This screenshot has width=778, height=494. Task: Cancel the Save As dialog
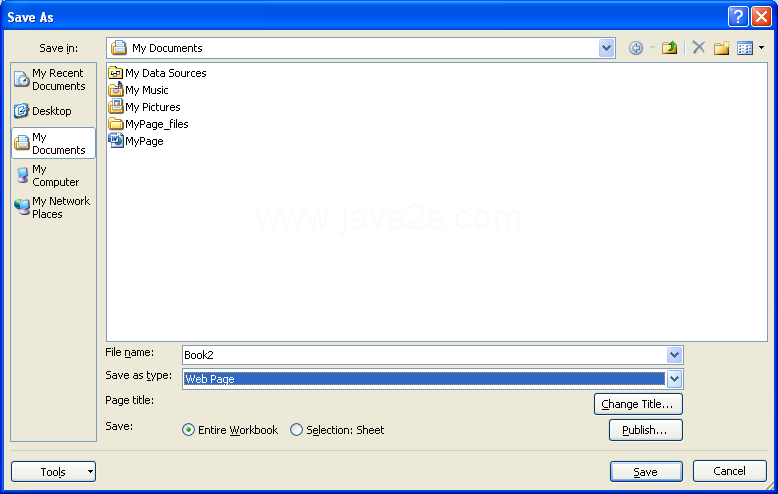click(729, 471)
